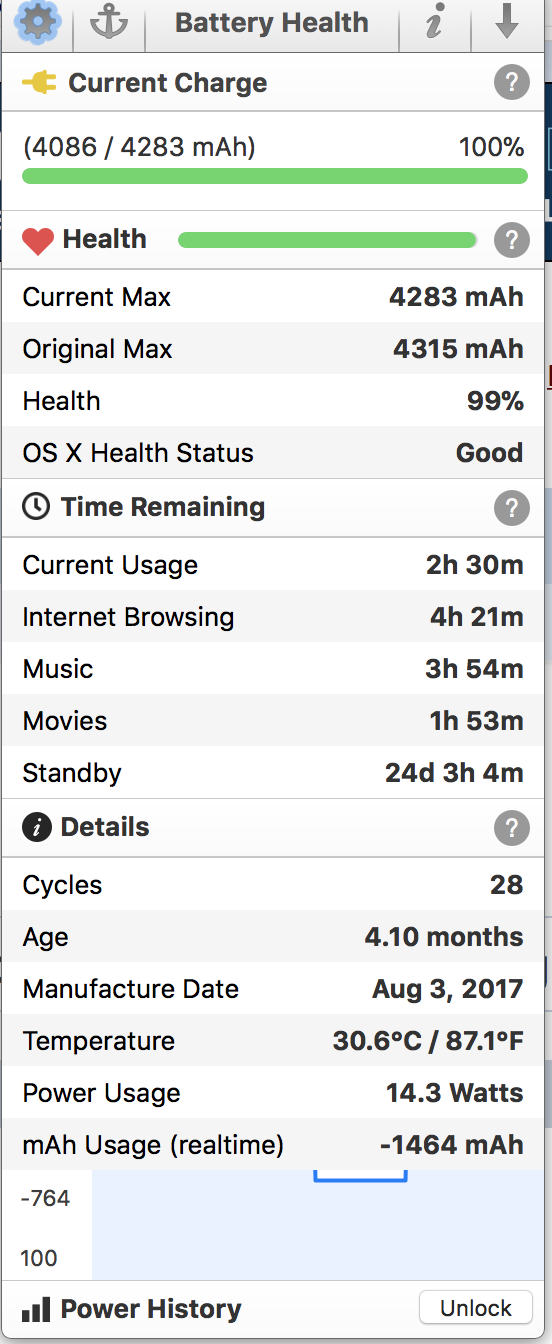Expand the Details section header

click(x=276, y=828)
